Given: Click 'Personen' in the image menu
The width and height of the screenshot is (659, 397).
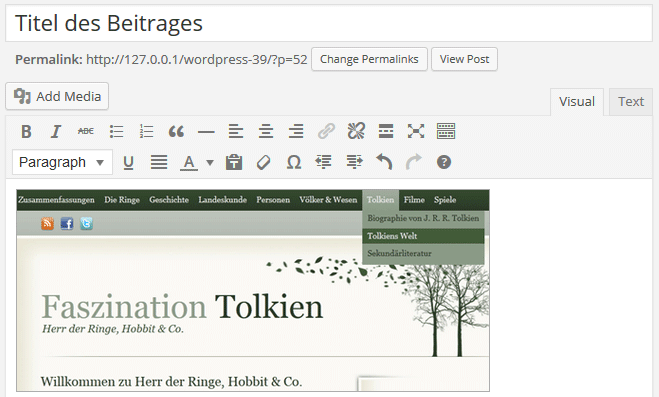Looking at the screenshot, I should tap(273, 200).
